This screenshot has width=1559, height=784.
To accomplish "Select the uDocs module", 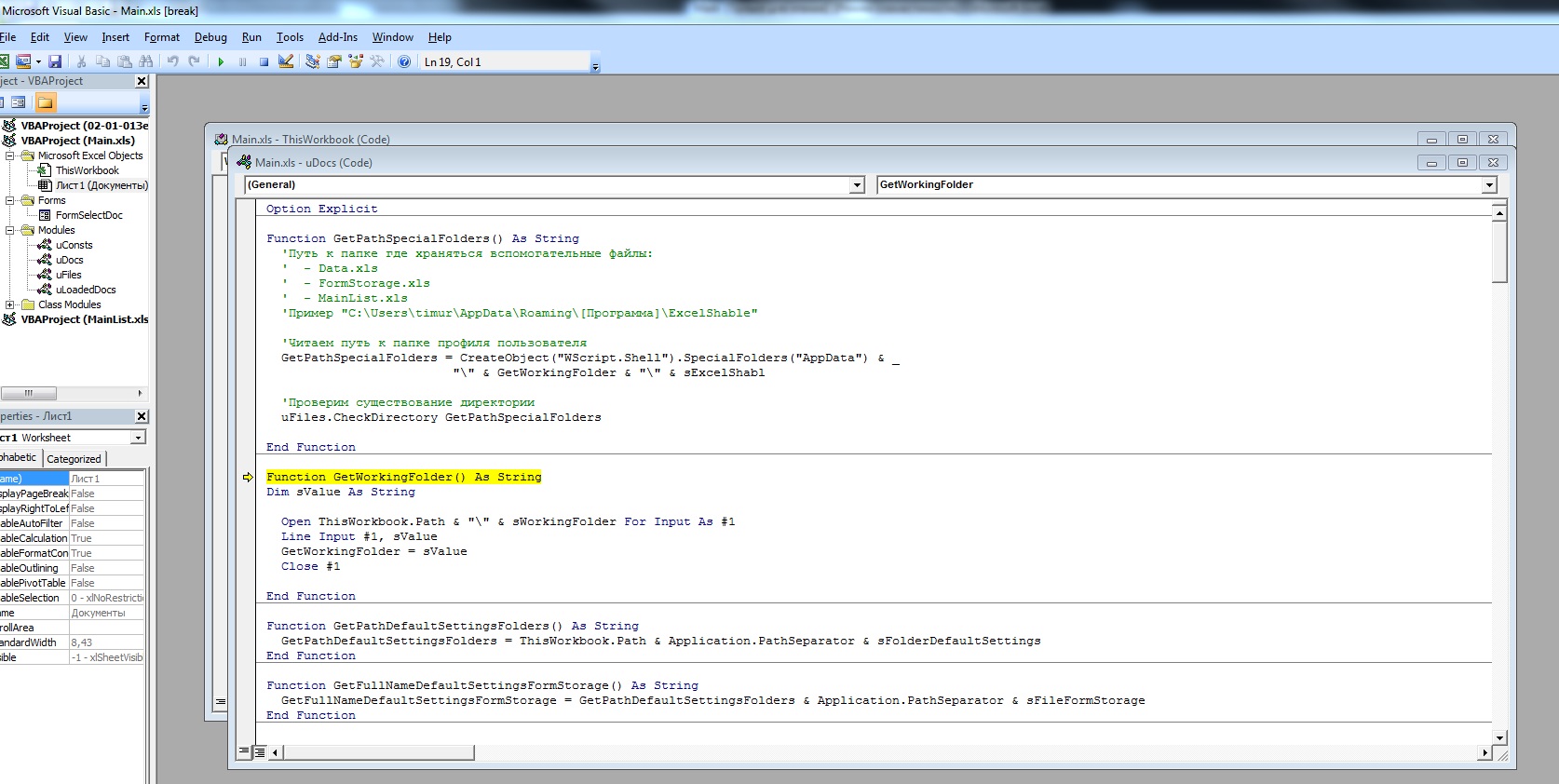I will click(x=69, y=260).
